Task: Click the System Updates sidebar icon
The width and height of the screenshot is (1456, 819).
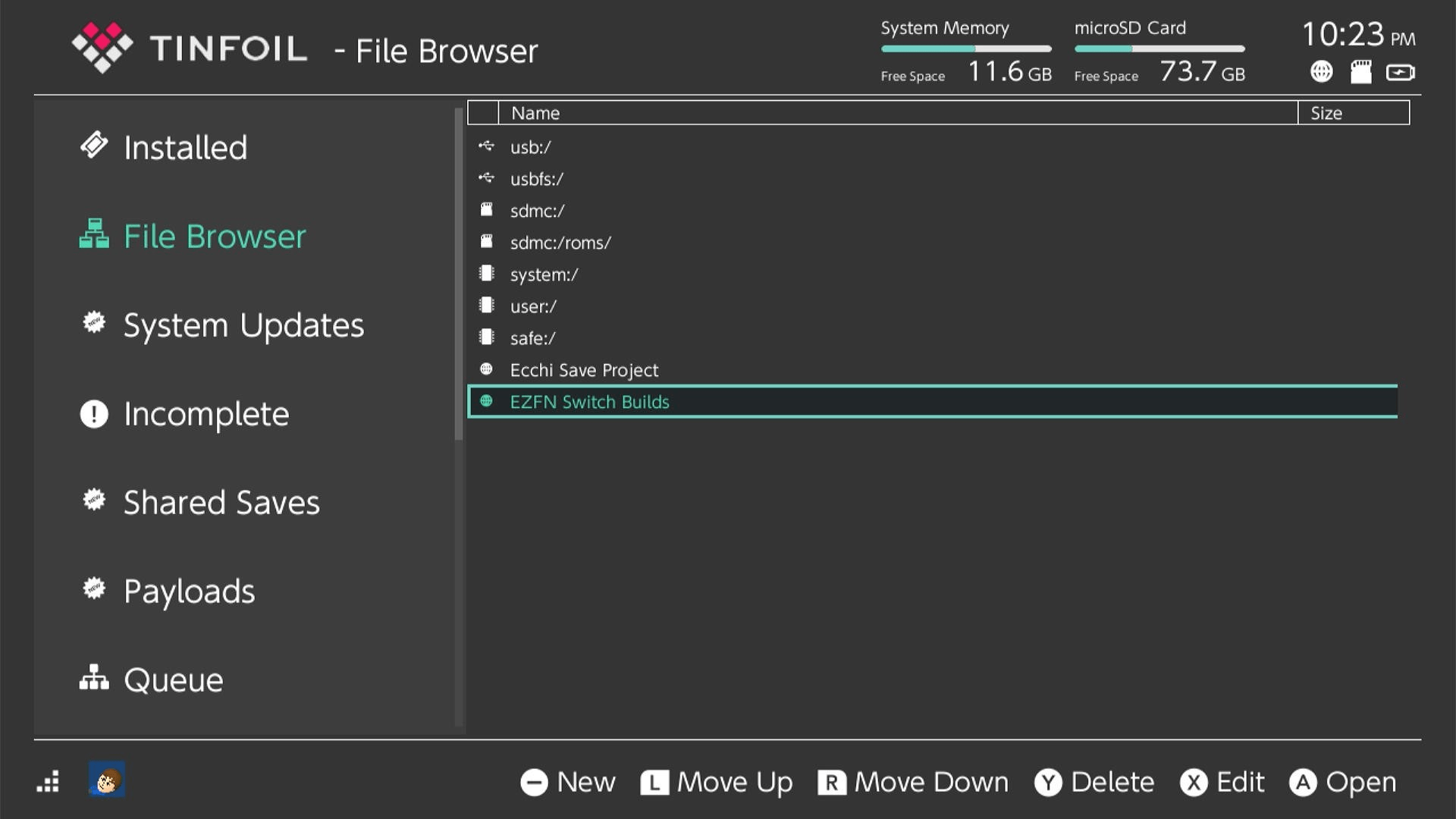Action: pos(94,325)
